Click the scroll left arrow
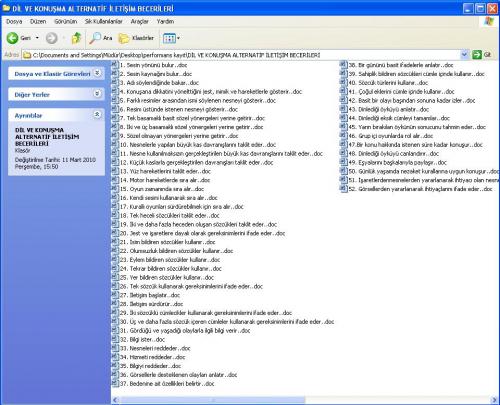This screenshot has width=500, height=405. [x=115, y=400]
